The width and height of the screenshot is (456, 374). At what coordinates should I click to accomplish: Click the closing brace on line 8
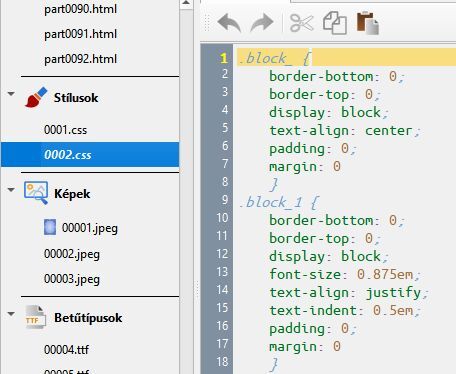coord(274,184)
